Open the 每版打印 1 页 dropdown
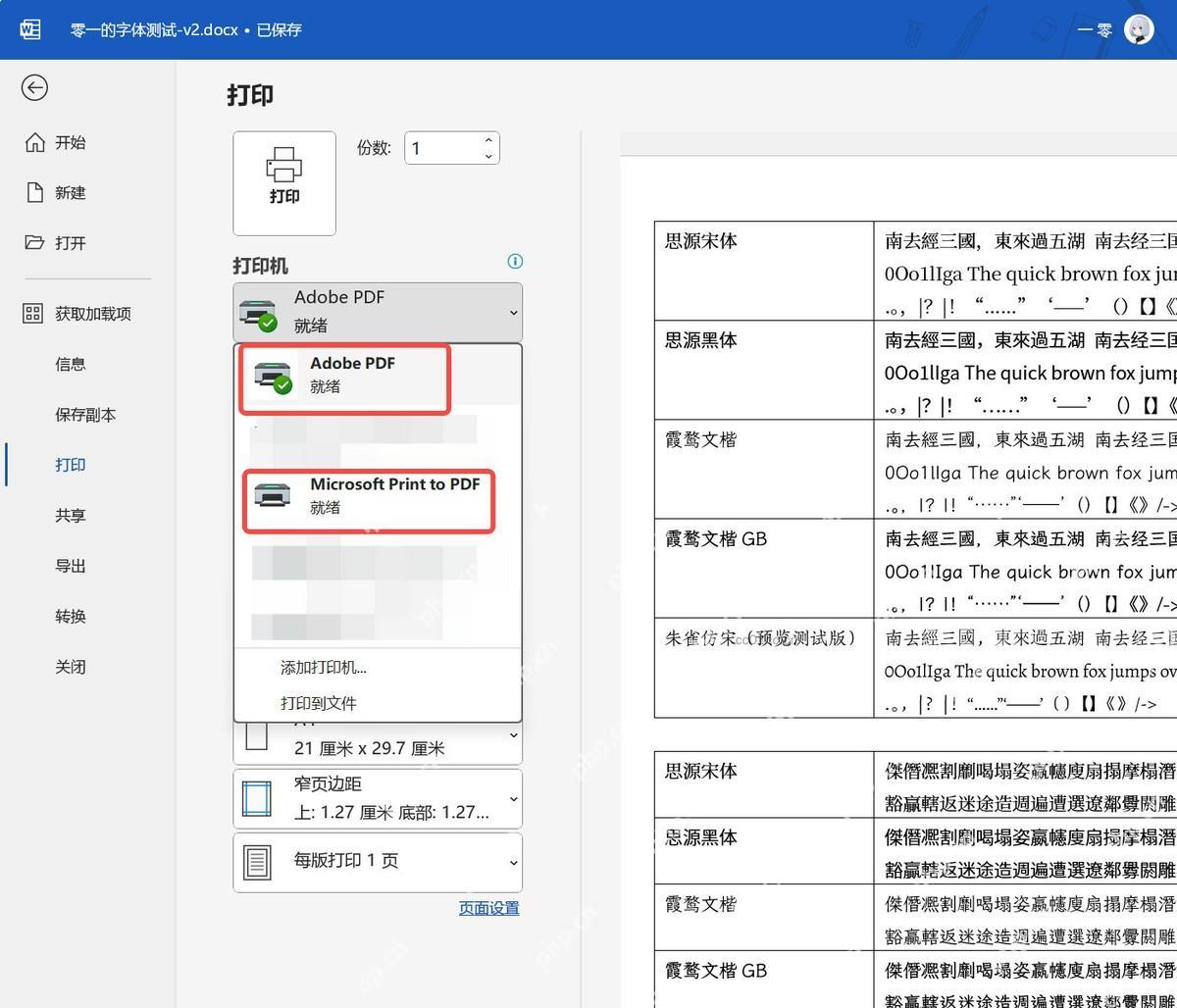The image size is (1177, 1008). coord(378,862)
